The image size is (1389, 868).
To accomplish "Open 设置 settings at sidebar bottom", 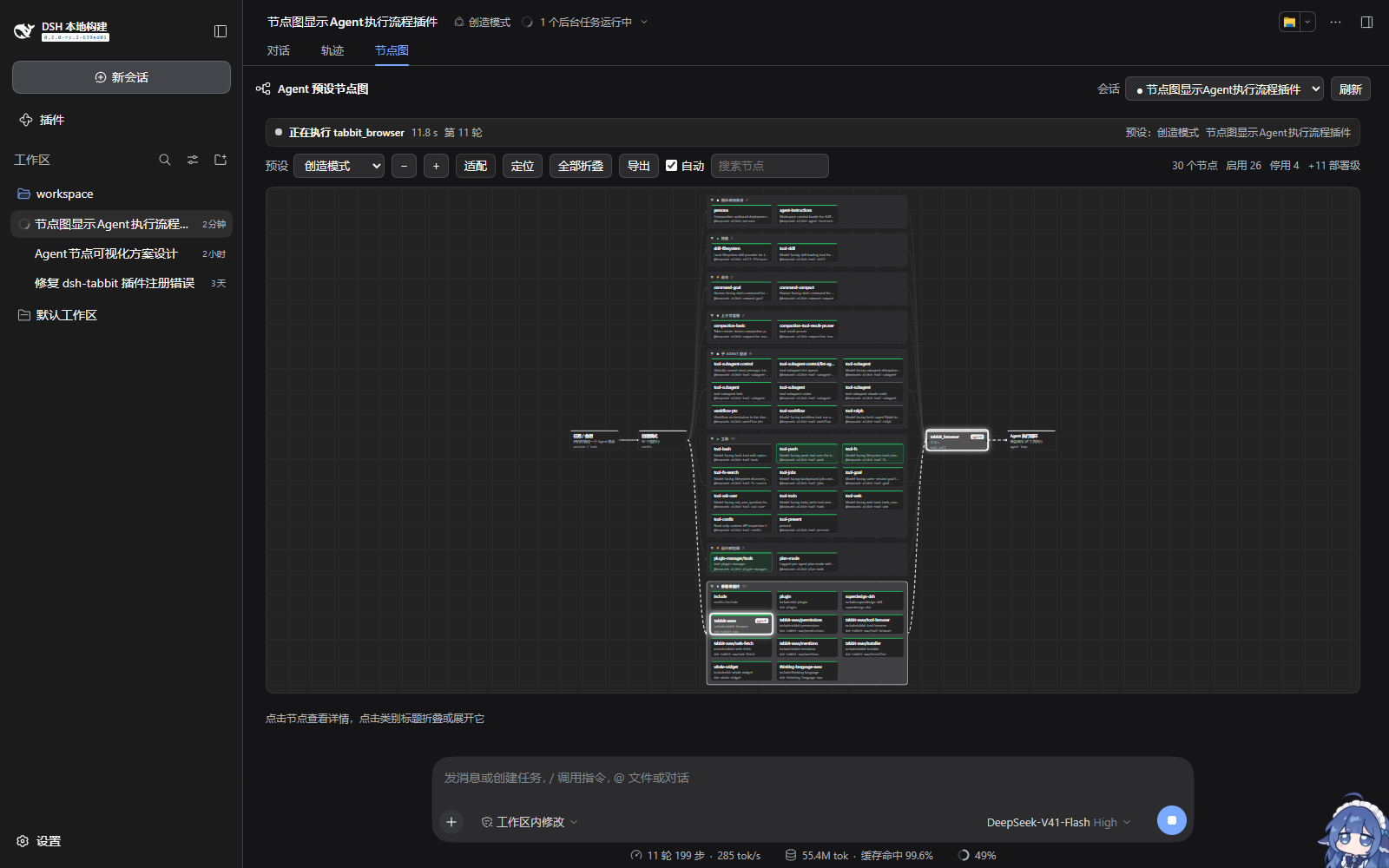I will [x=39, y=841].
